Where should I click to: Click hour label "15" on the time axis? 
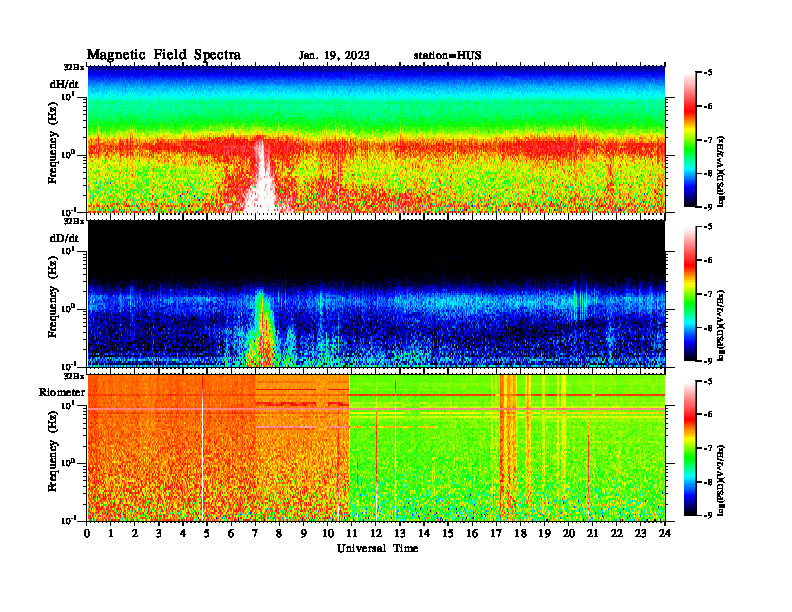pyautogui.click(x=448, y=533)
